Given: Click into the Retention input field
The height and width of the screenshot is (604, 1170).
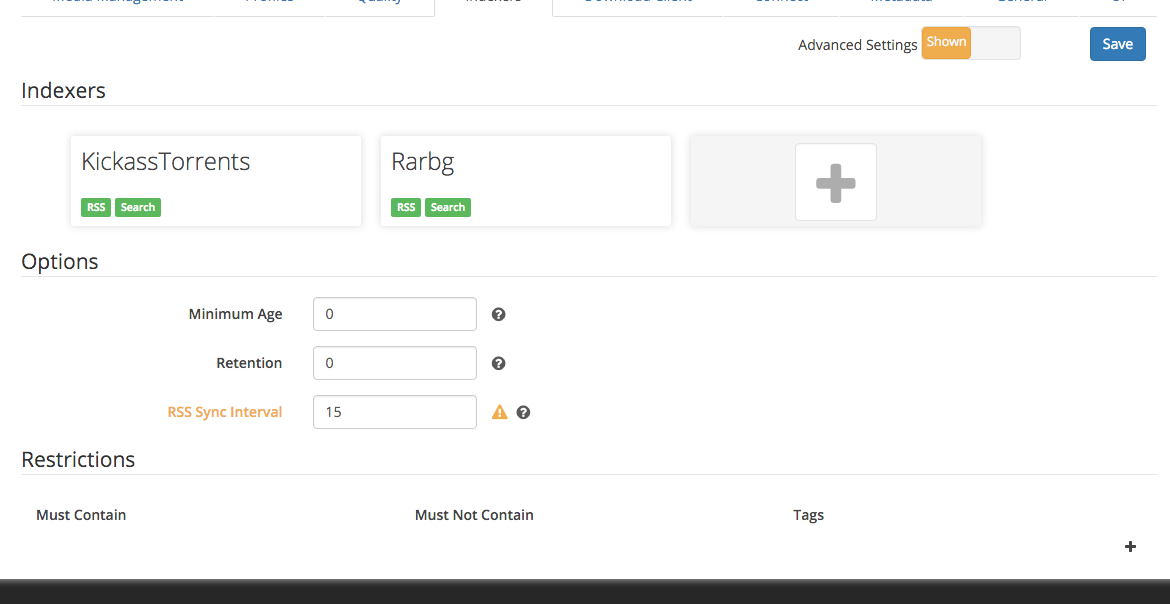Looking at the screenshot, I should coord(395,363).
